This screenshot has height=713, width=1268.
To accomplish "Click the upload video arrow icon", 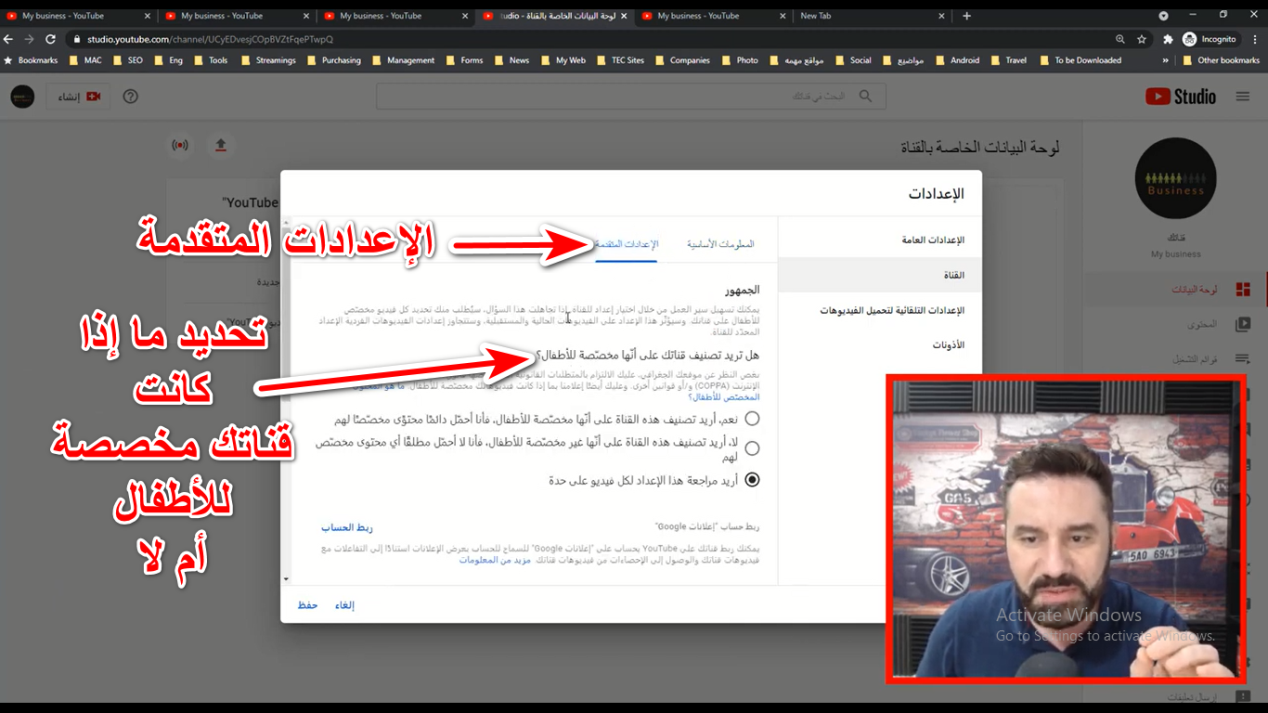I will [x=221, y=146].
